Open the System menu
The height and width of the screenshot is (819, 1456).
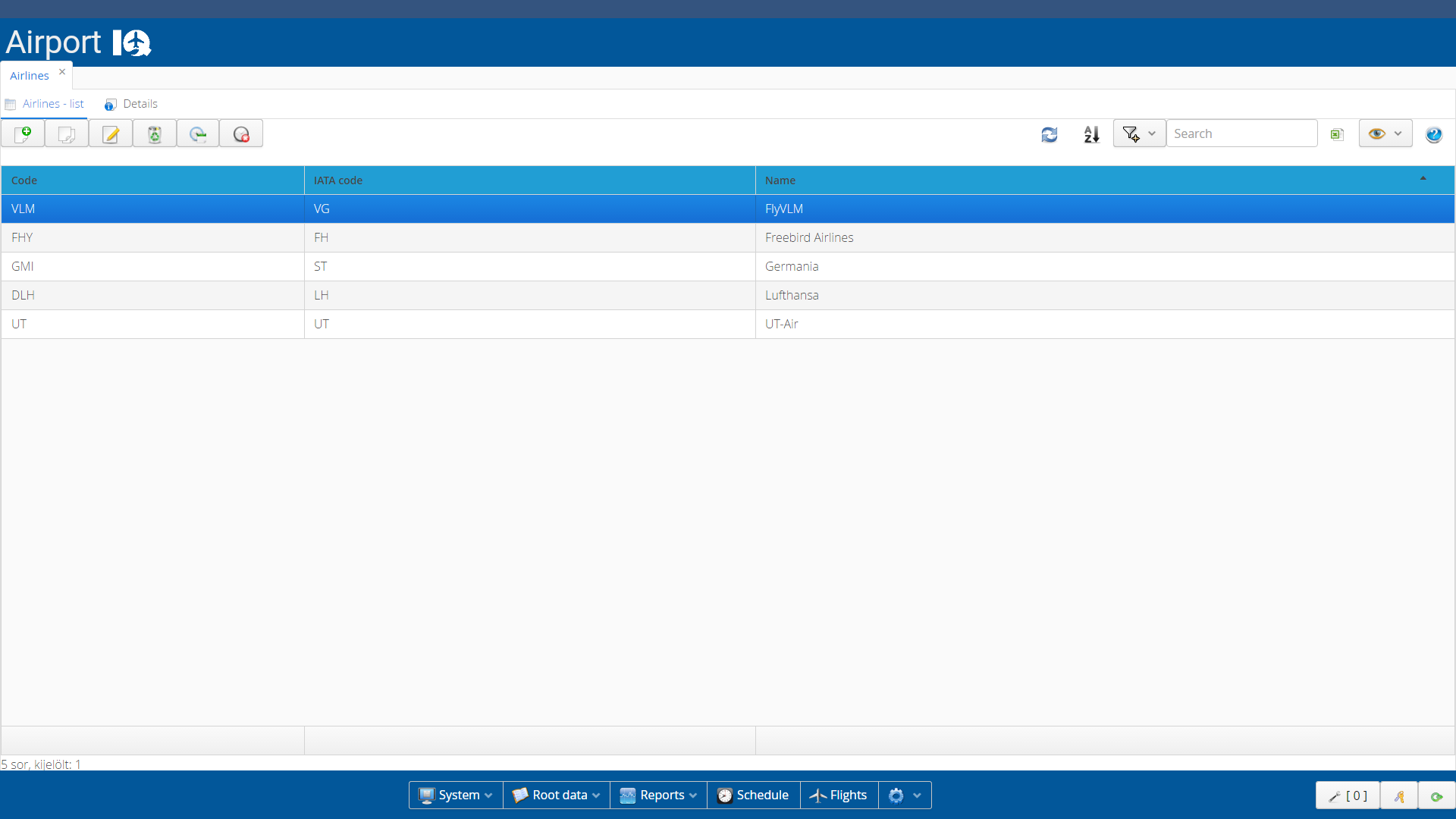[456, 795]
